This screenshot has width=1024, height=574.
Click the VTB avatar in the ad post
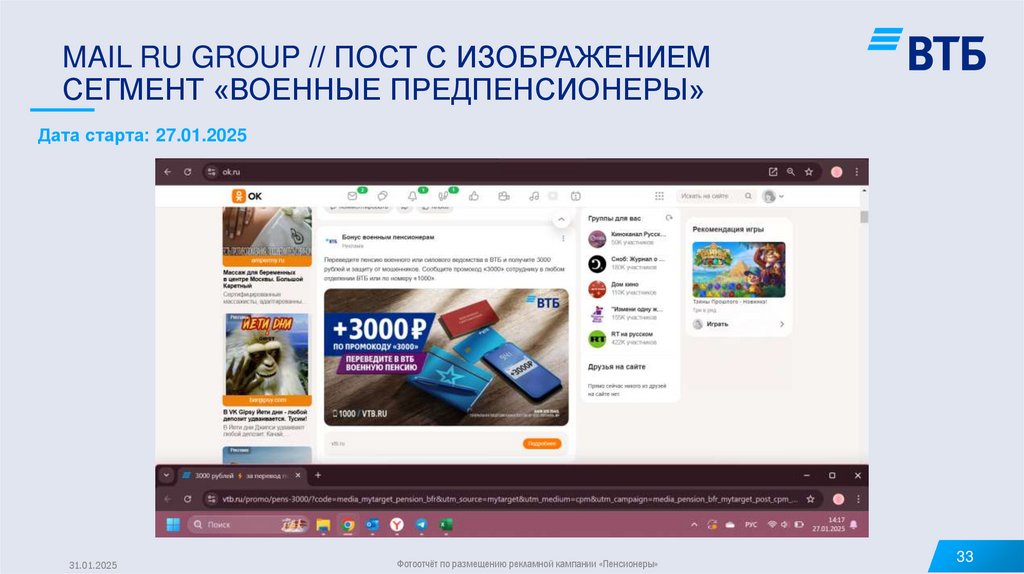pyautogui.click(x=332, y=241)
